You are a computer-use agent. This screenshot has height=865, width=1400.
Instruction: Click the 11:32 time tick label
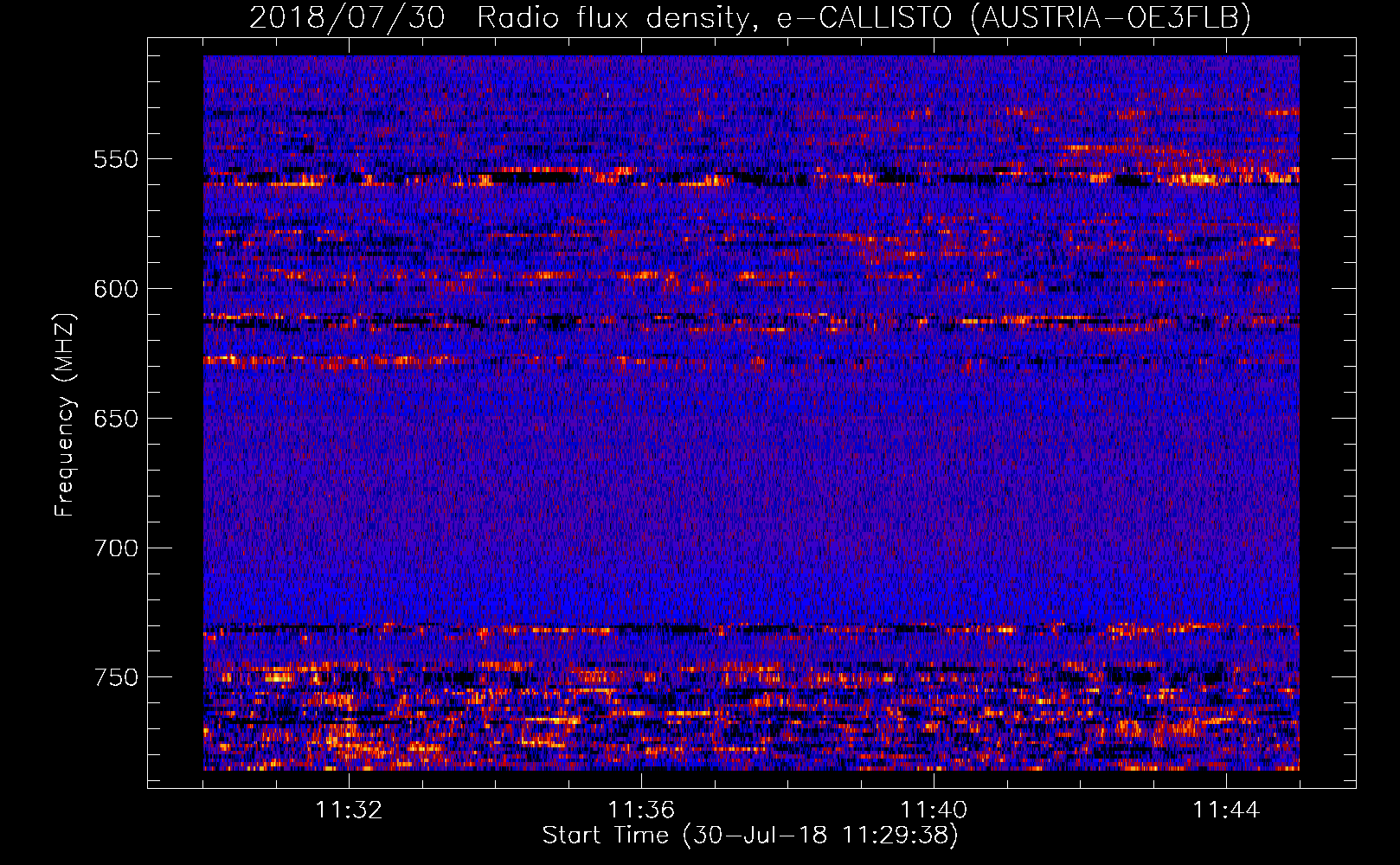[x=349, y=811]
